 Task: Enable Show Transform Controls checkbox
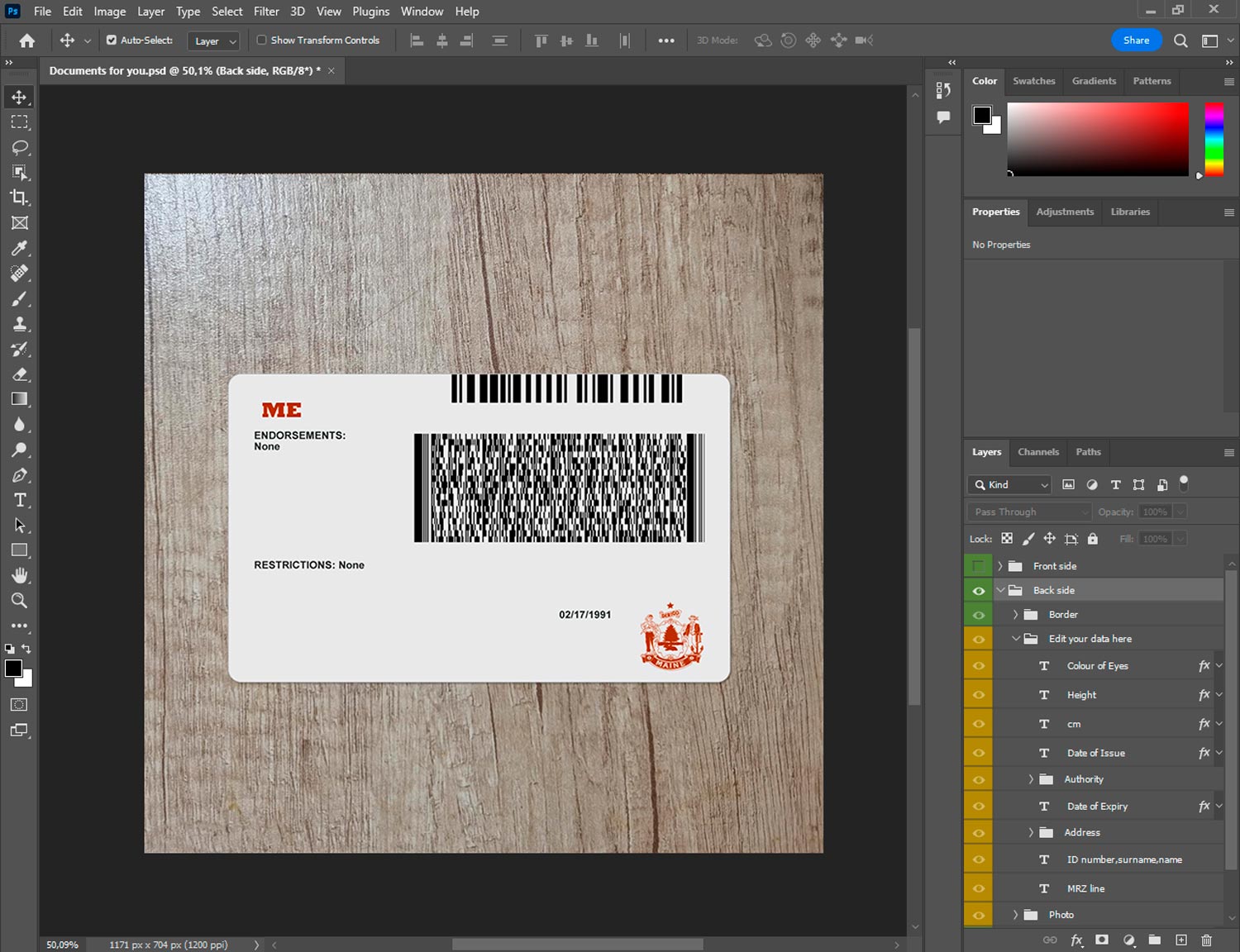point(261,40)
